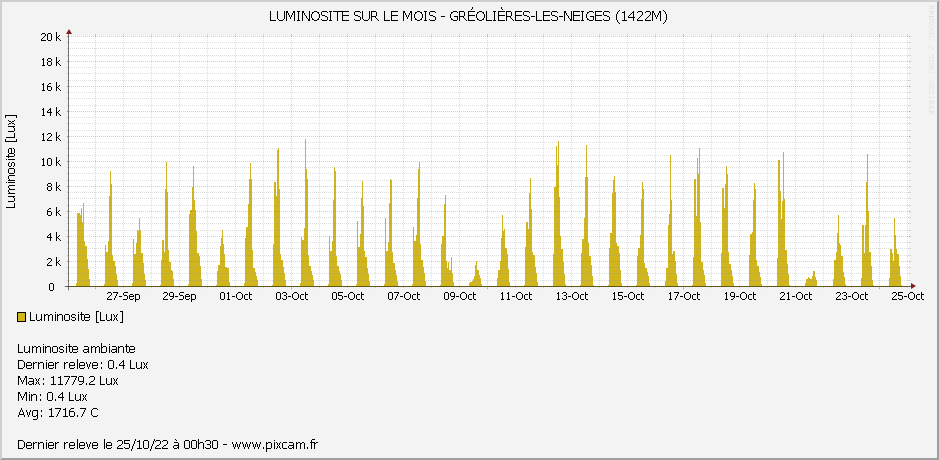Click the 10 k y-axis tick label
This screenshot has width=939, height=460.
pyautogui.click(x=51, y=162)
